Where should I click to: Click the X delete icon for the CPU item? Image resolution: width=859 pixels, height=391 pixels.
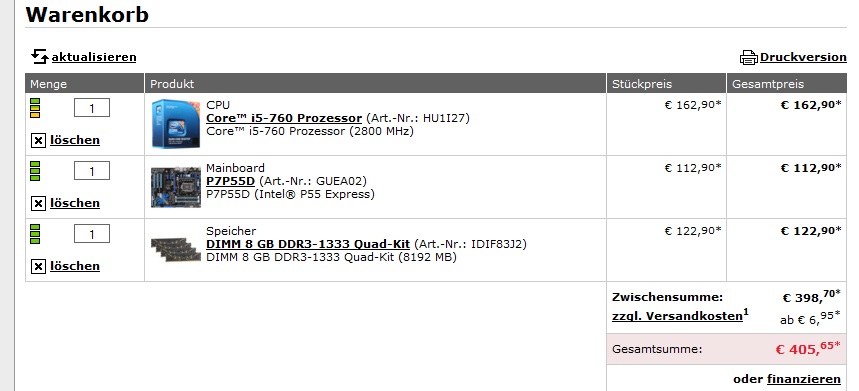coord(38,141)
